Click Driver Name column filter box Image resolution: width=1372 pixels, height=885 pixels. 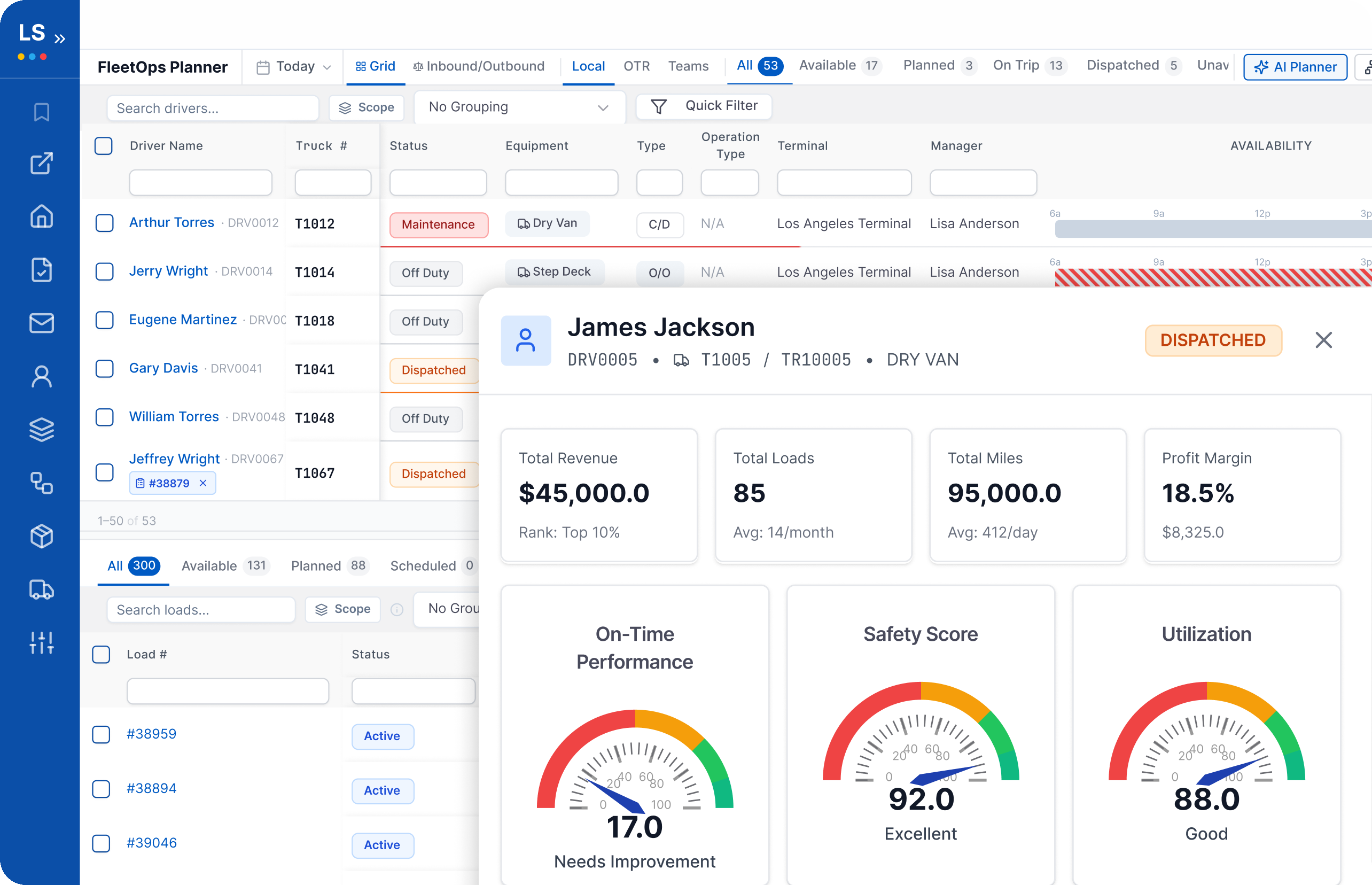click(200, 183)
